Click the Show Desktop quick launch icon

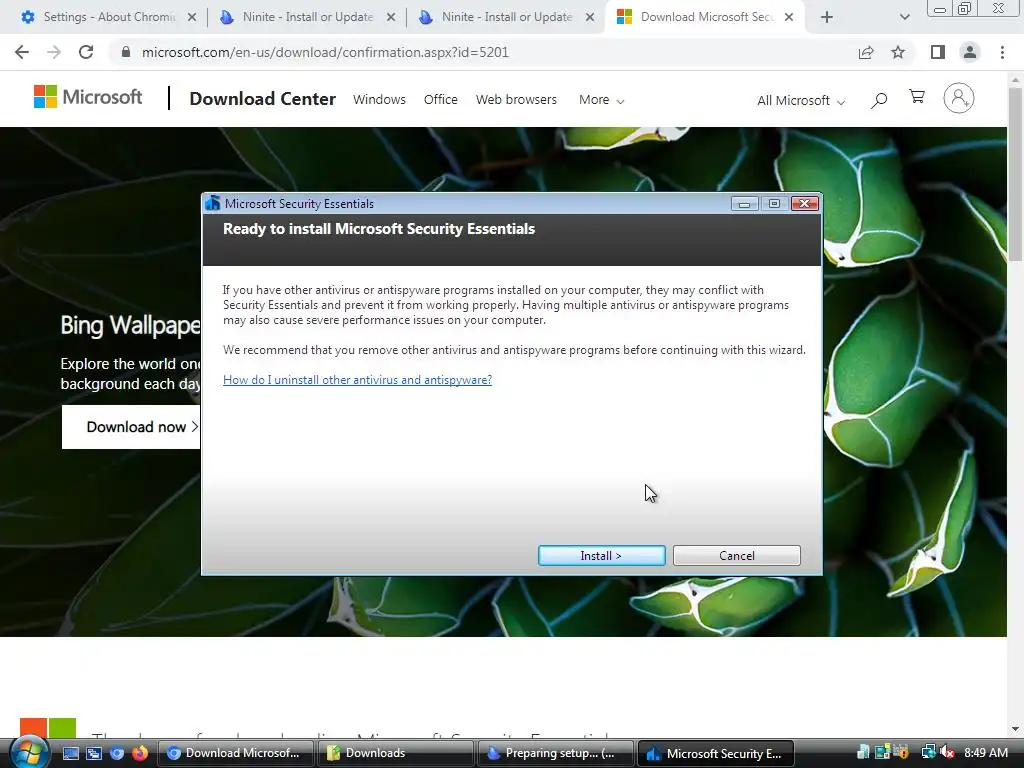click(71, 753)
